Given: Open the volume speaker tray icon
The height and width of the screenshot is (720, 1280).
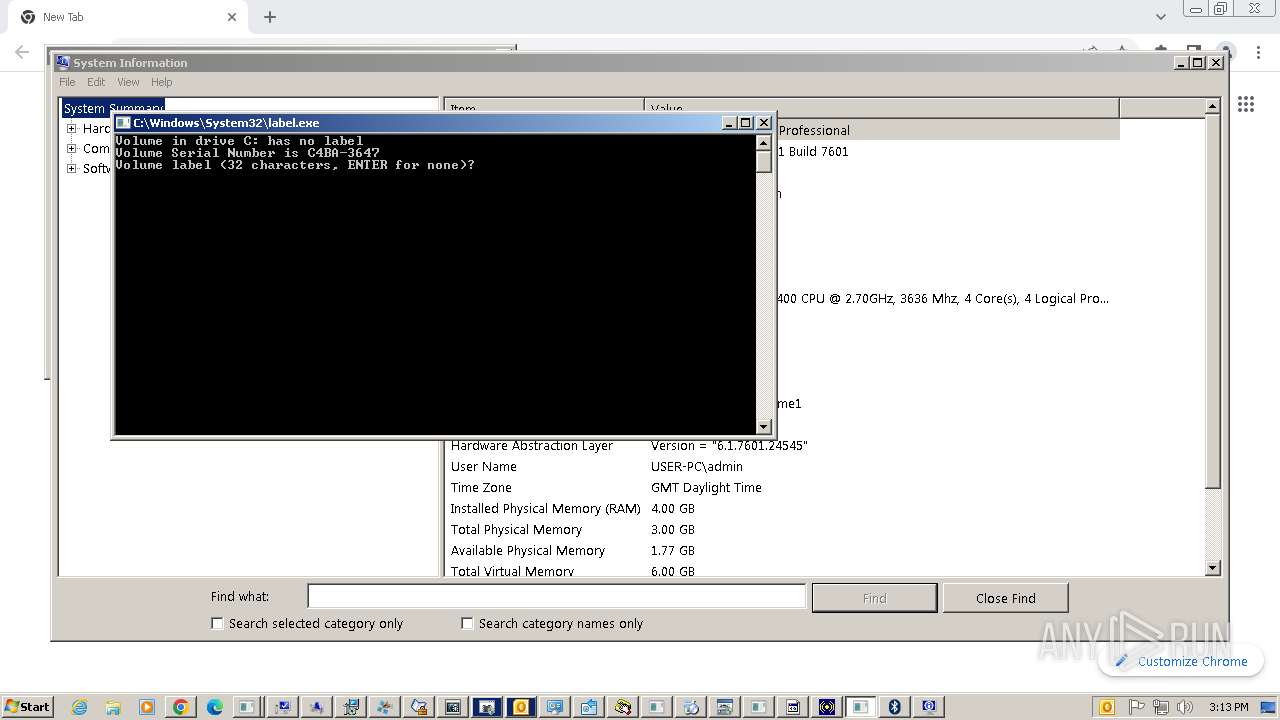Looking at the screenshot, I should click(x=1185, y=707).
